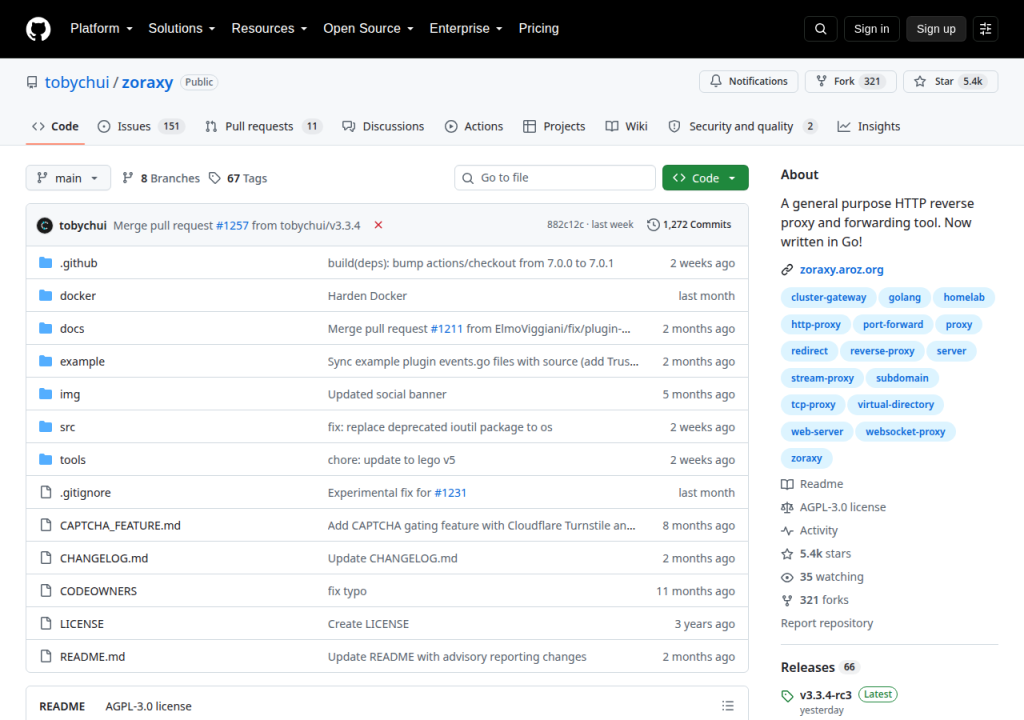Open the CAPTCHA_FEATURE.md file

pos(120,526)
